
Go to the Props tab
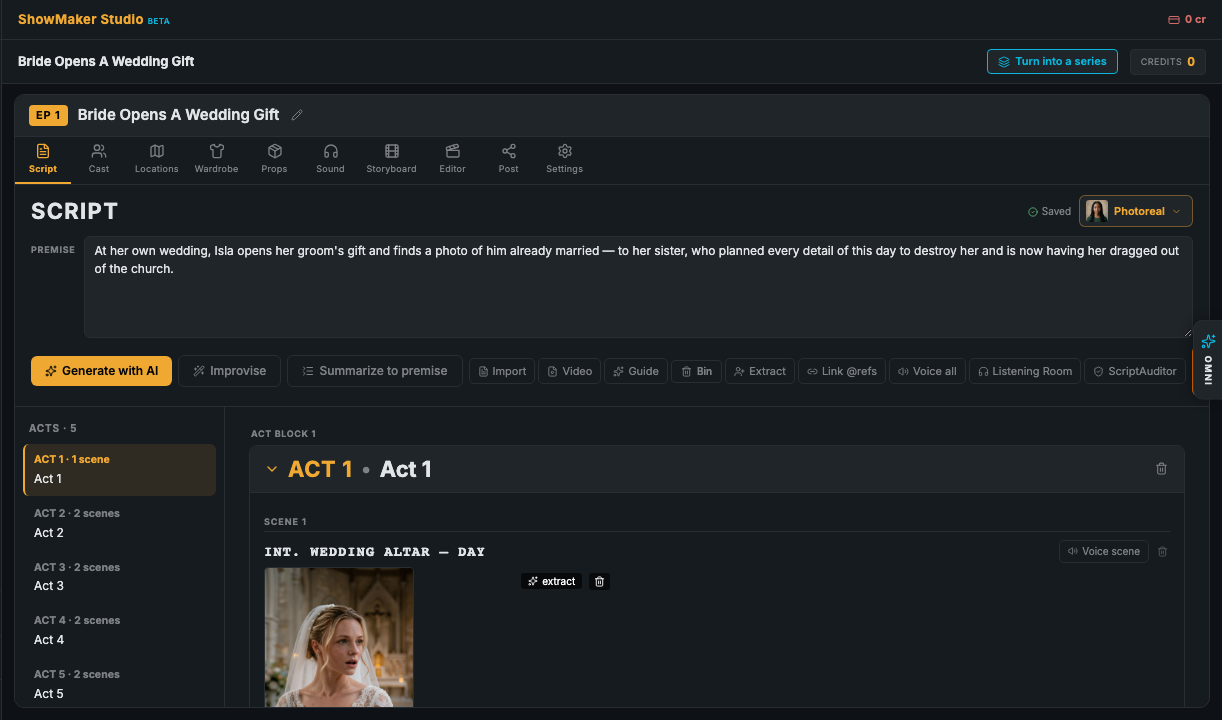click(274, 159)
